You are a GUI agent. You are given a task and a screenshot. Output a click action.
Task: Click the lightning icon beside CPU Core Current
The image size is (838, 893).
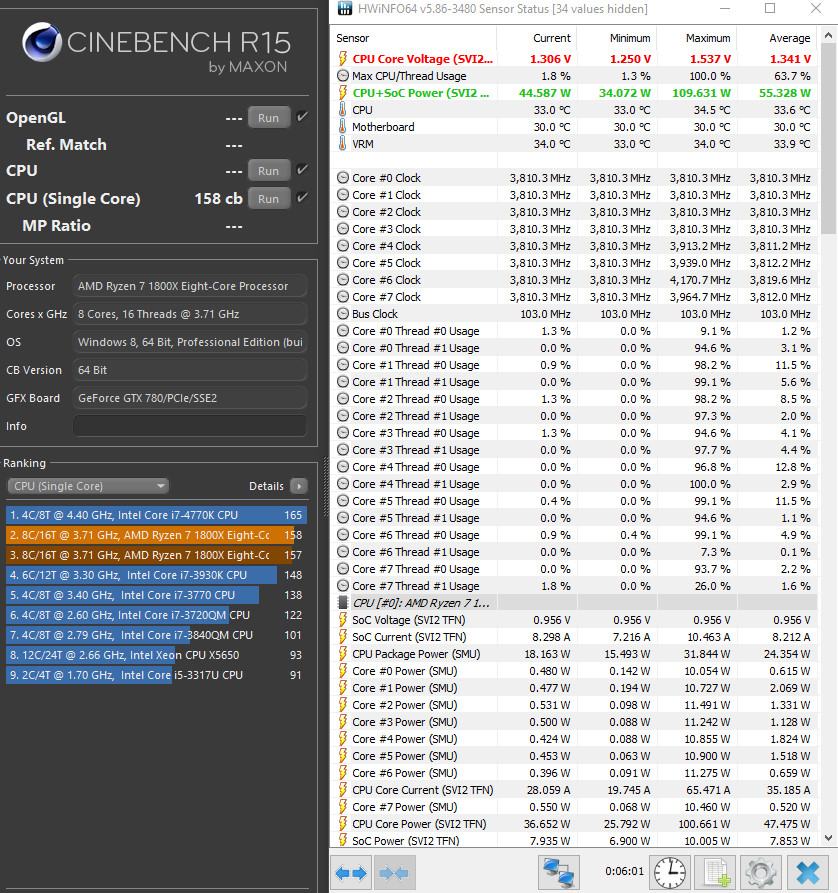[342, 790]
